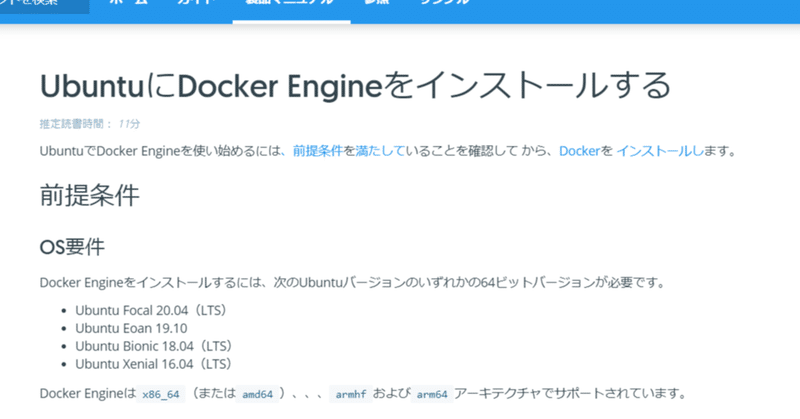Screen dimensions: 800x419
Task: Open the 前提条件 link in intro sentence
Action: coord(317,151)
